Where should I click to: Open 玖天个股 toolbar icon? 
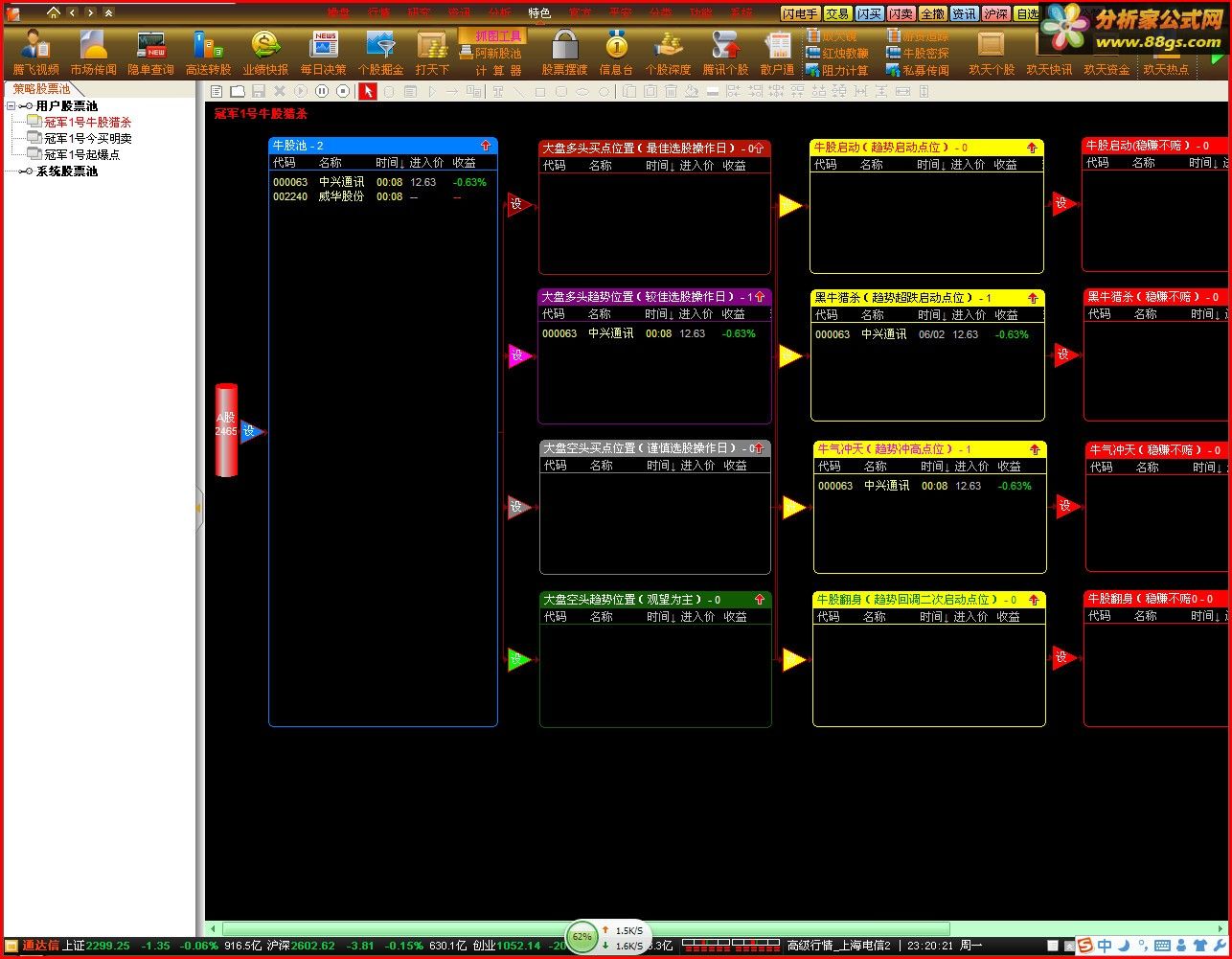pyautogui.click(x=992, y=53)
